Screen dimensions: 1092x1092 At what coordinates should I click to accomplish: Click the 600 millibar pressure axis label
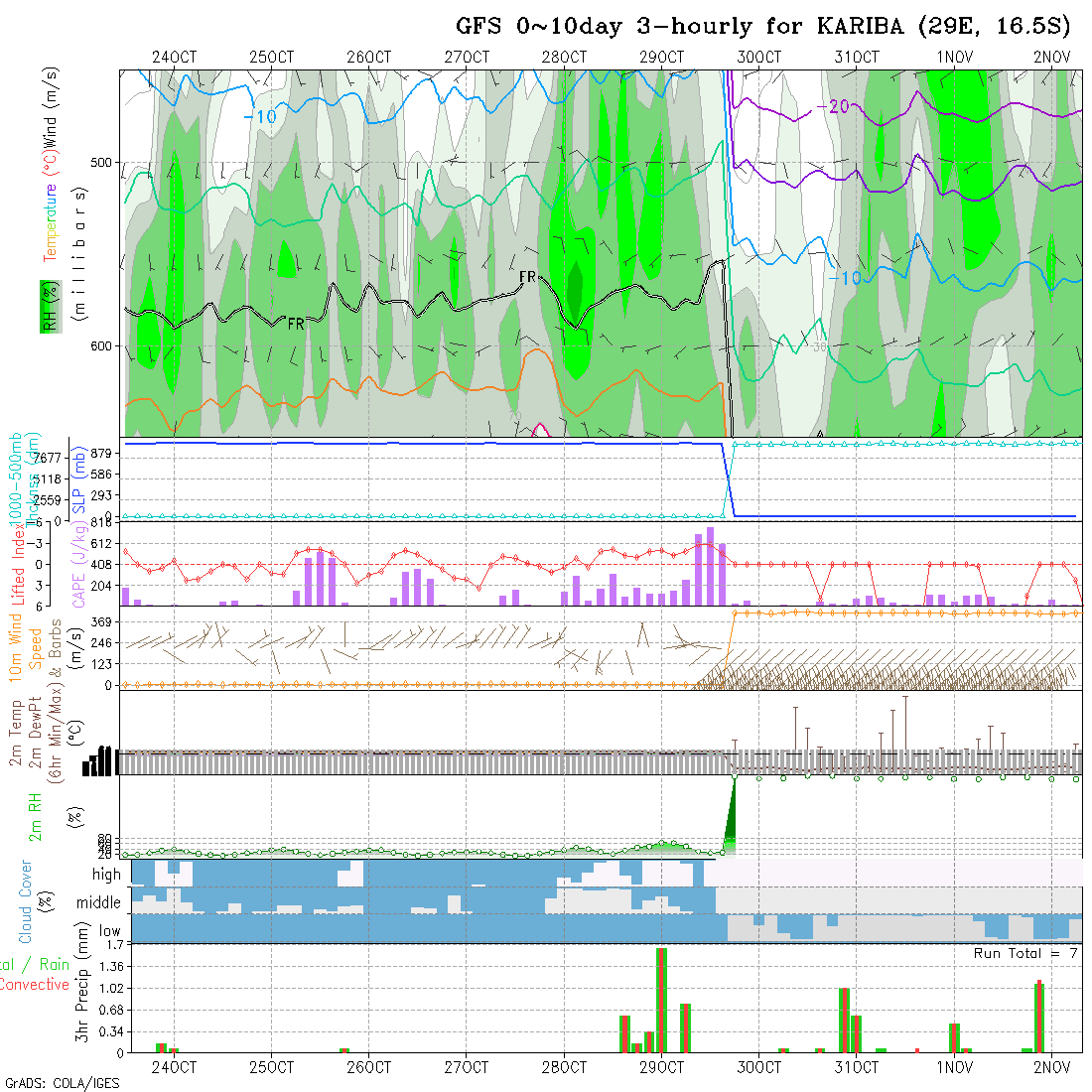coord(105,345)
